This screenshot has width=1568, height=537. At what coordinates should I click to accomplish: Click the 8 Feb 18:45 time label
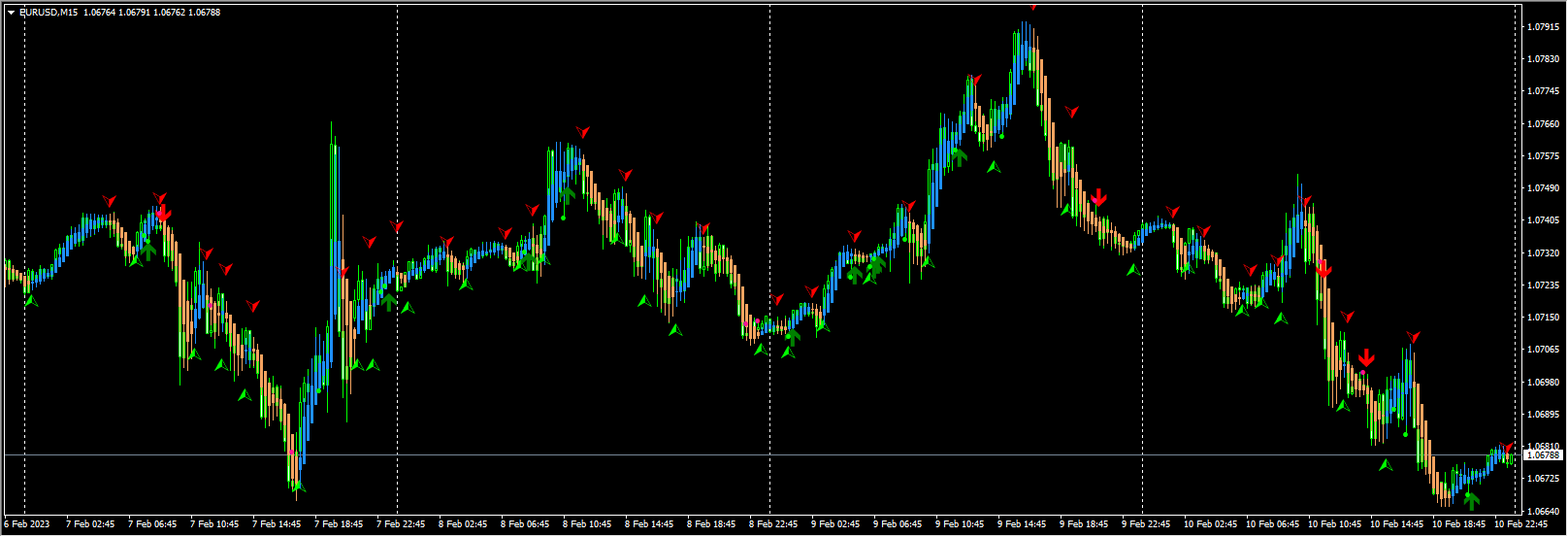click(x=711, y=524)
